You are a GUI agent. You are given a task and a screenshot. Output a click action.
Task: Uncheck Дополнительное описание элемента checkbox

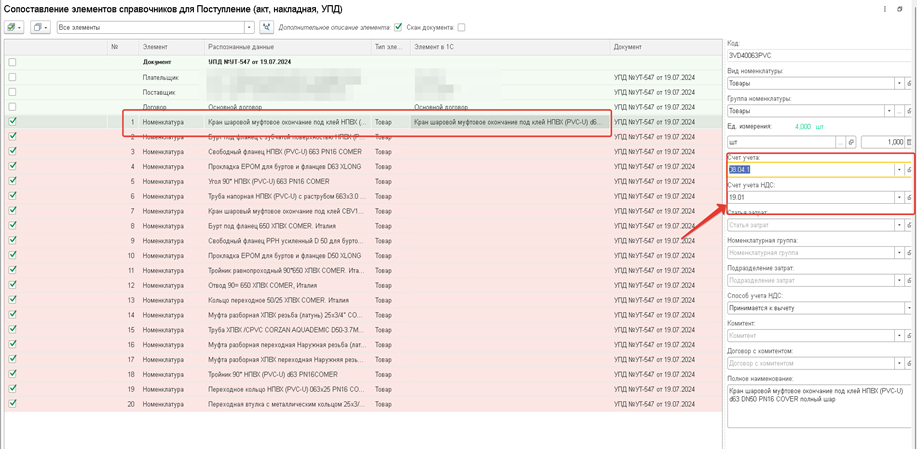pos(398,27)
